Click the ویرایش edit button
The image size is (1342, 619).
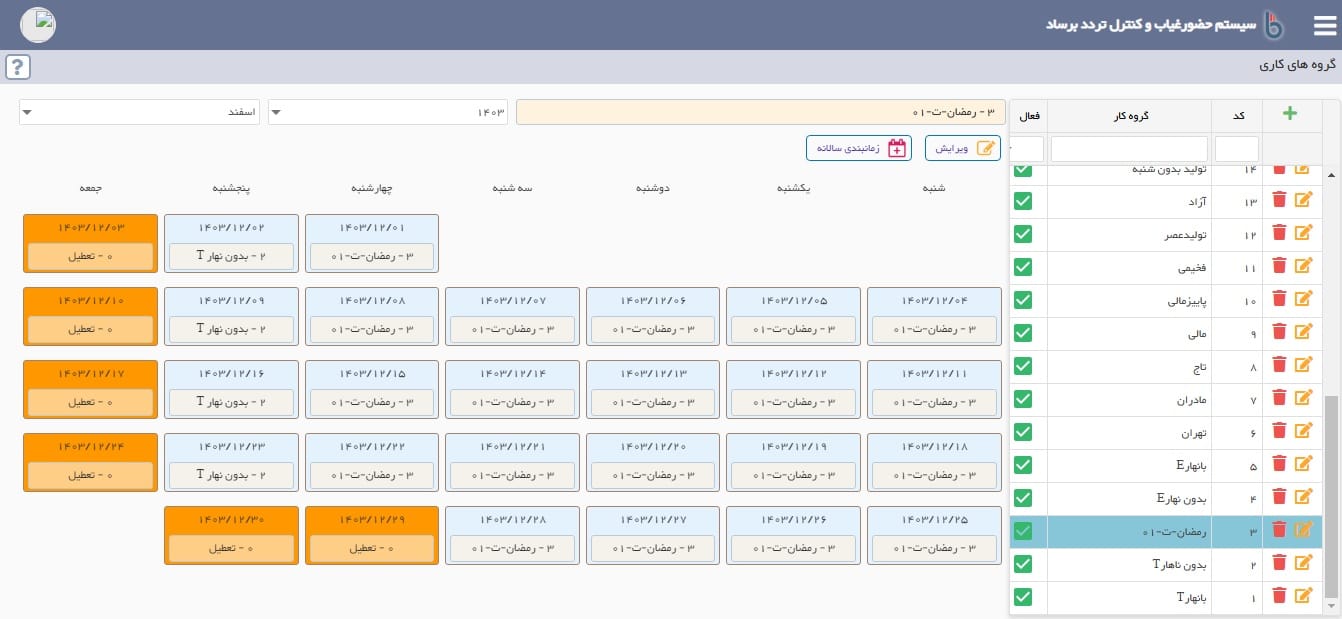tap(962, 148)
